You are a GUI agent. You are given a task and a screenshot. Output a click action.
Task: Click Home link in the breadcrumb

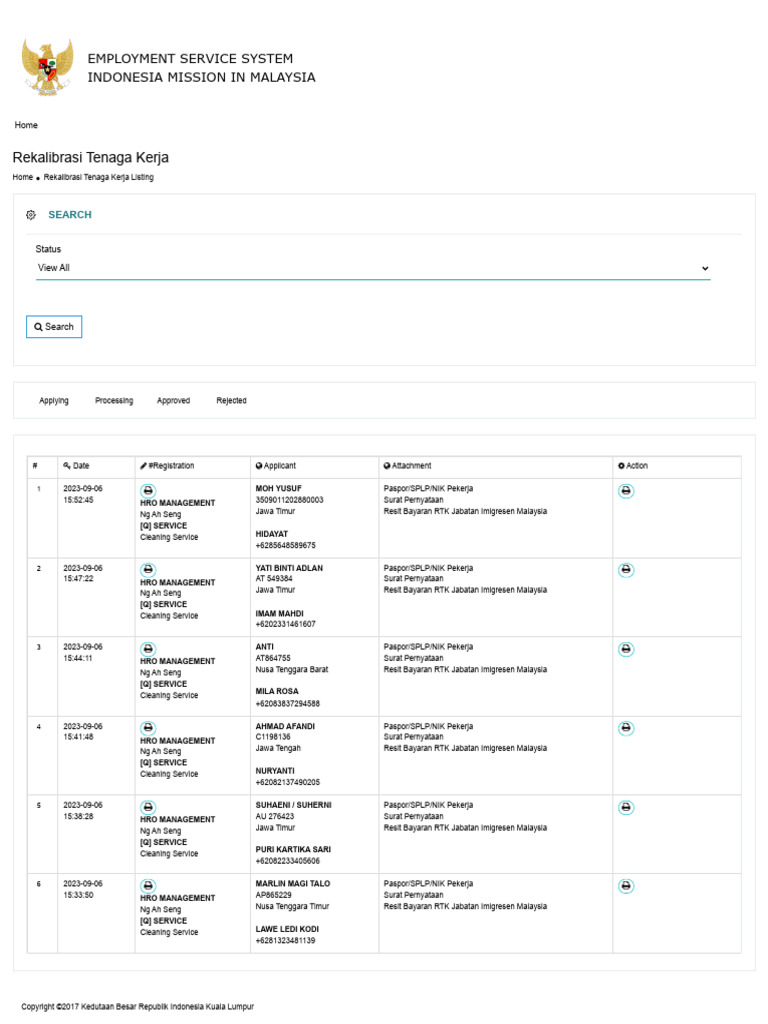[22, 177]
